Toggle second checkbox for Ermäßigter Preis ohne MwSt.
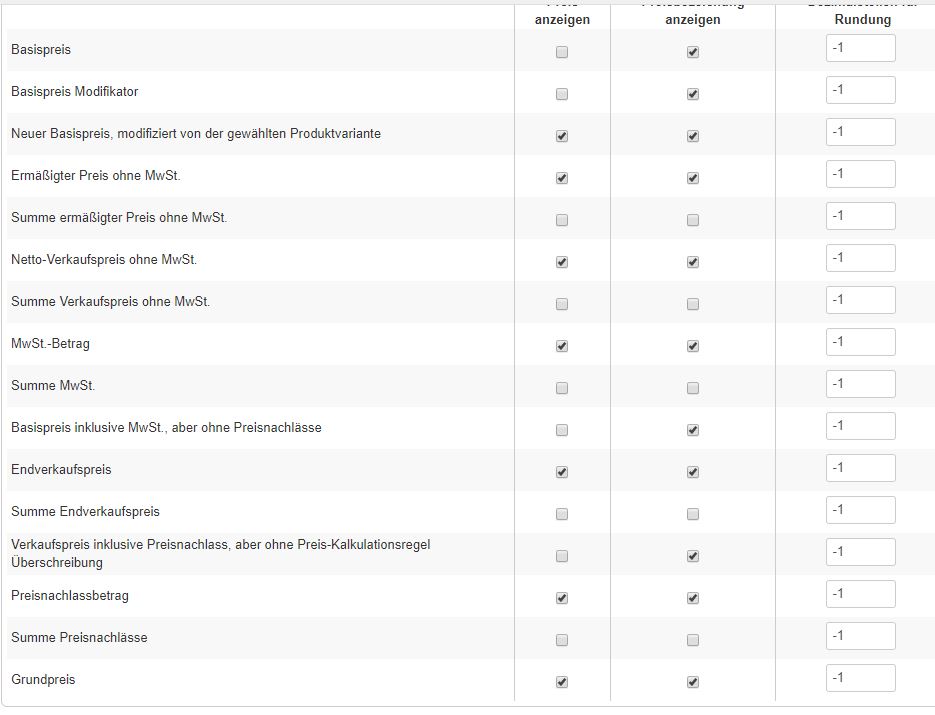 693,178
